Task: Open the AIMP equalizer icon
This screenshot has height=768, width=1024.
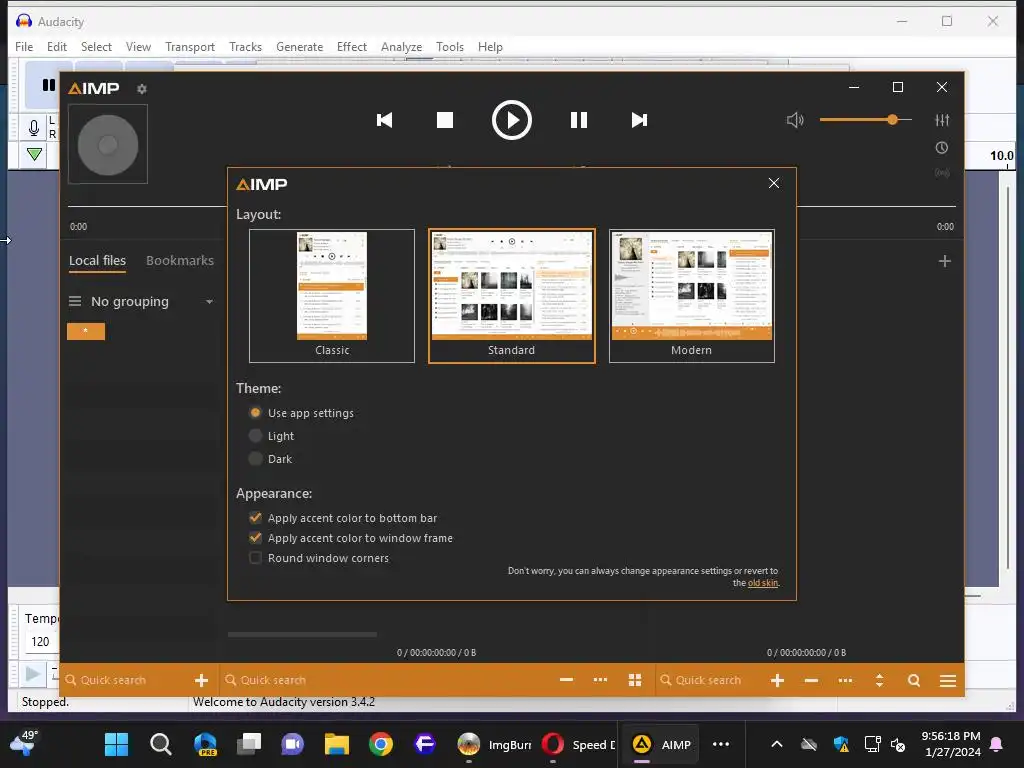Action: [942, 120]
